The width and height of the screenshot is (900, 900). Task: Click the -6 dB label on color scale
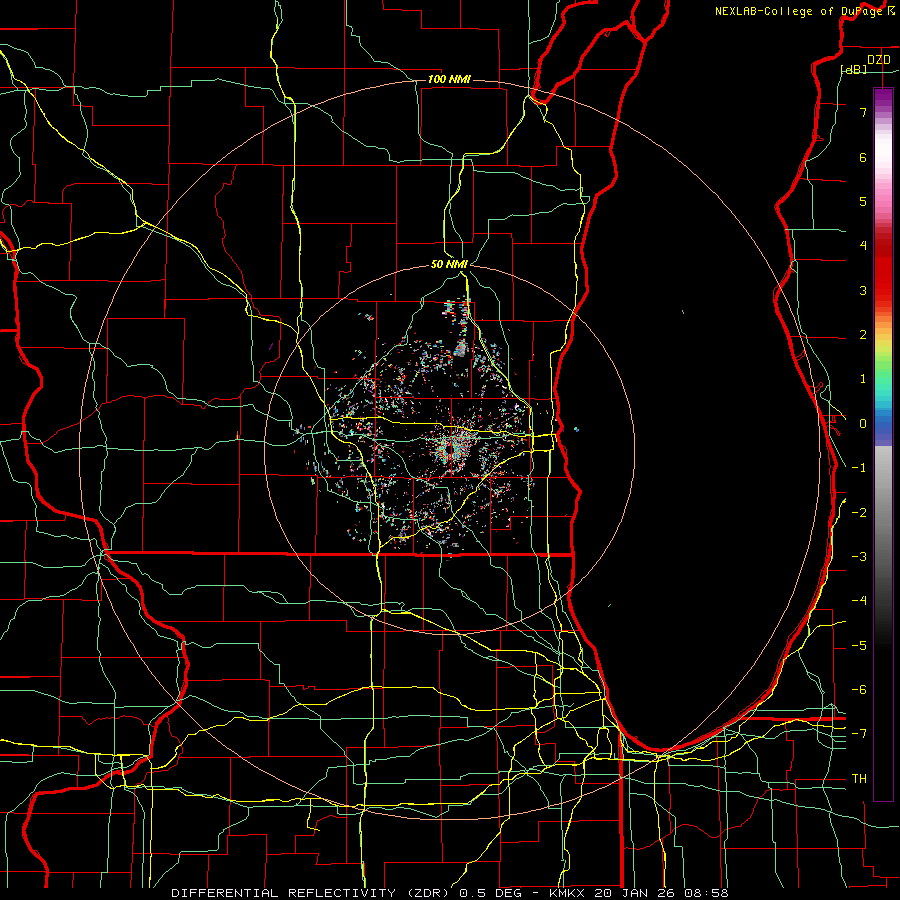(x=859, y=690)
